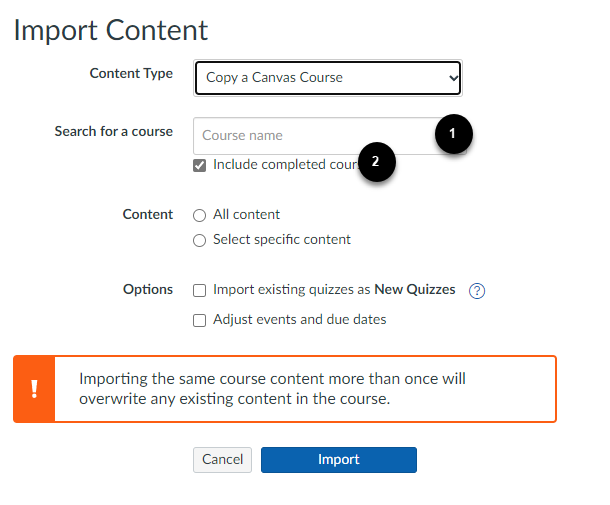The height and width of the screenshot is (505, 610).
Task: Click the orange exclamation warning icon
Action: [x=35, y=389]
